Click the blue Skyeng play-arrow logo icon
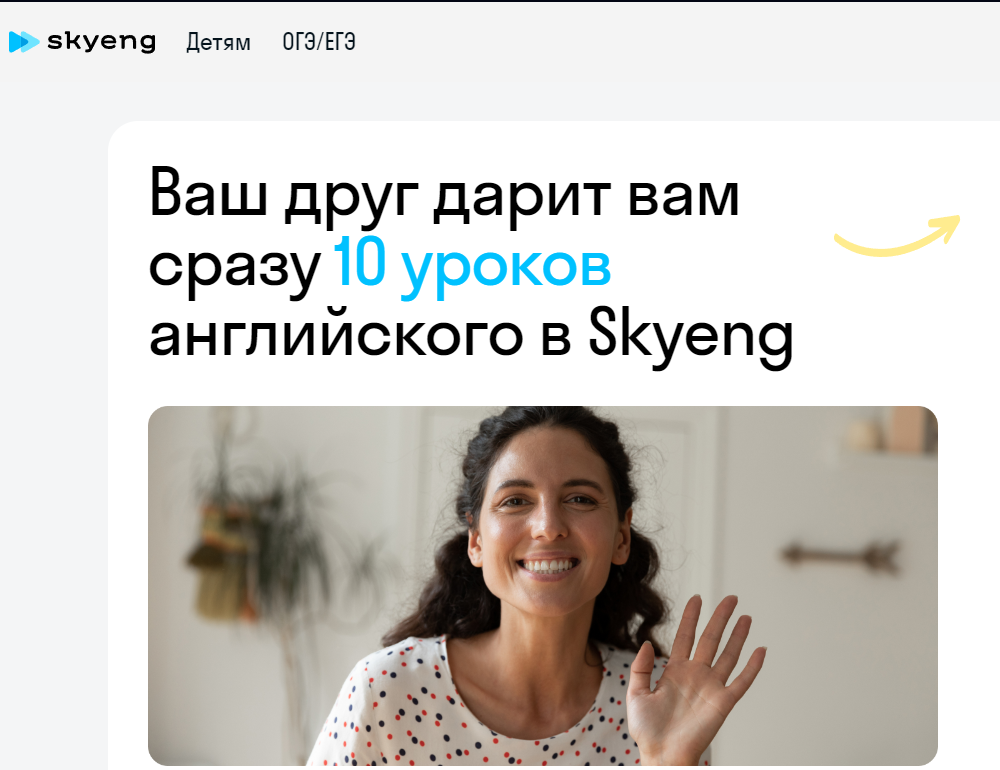 24,41
